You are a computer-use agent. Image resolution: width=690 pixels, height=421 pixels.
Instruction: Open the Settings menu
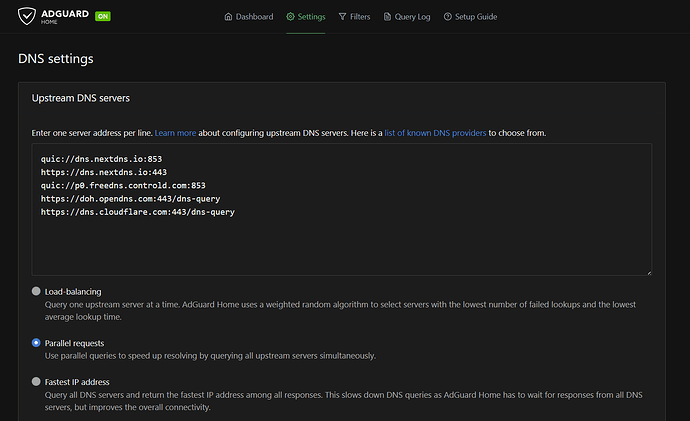point(306,17)
